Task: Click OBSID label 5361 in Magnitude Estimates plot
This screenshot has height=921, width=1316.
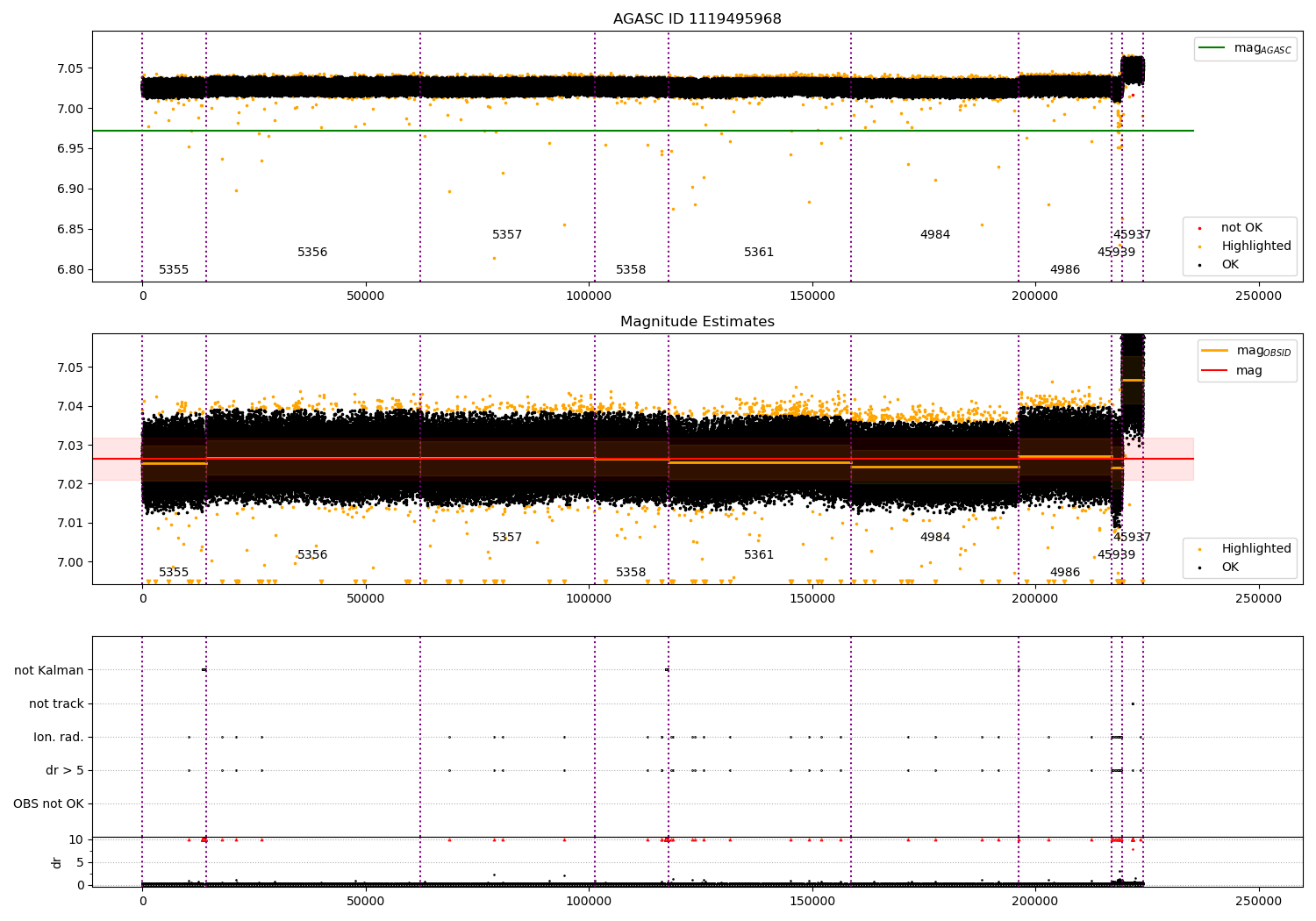Action: [x=759, y=555]
